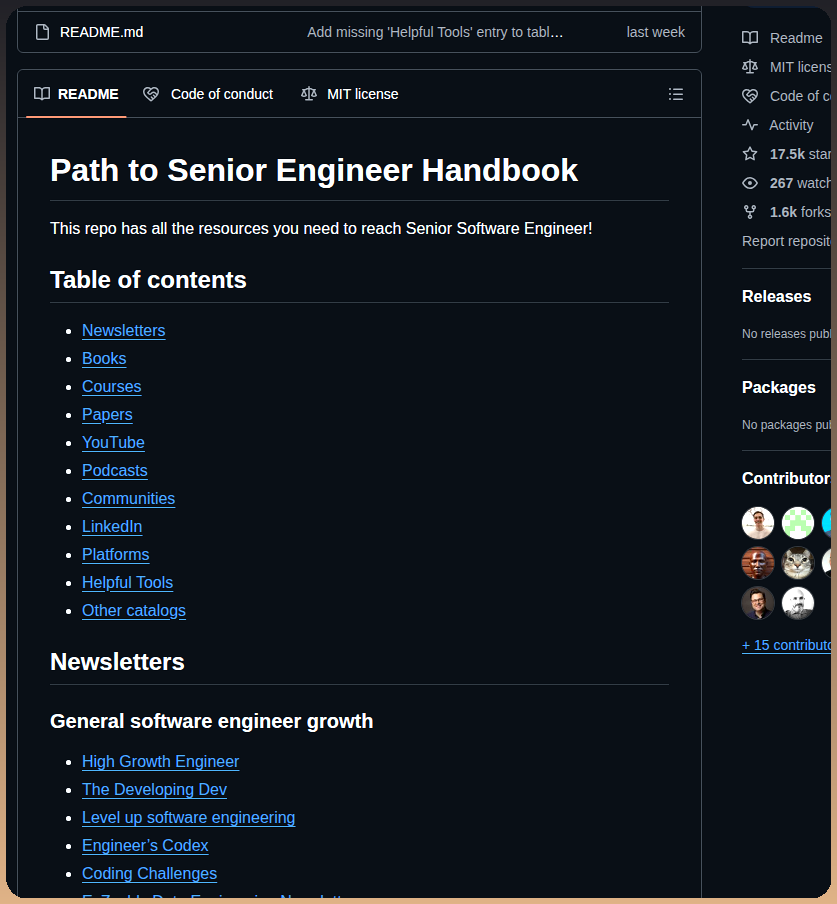Open the Packages heading link
Screen dimensions: 837x904
coord(778,387)
